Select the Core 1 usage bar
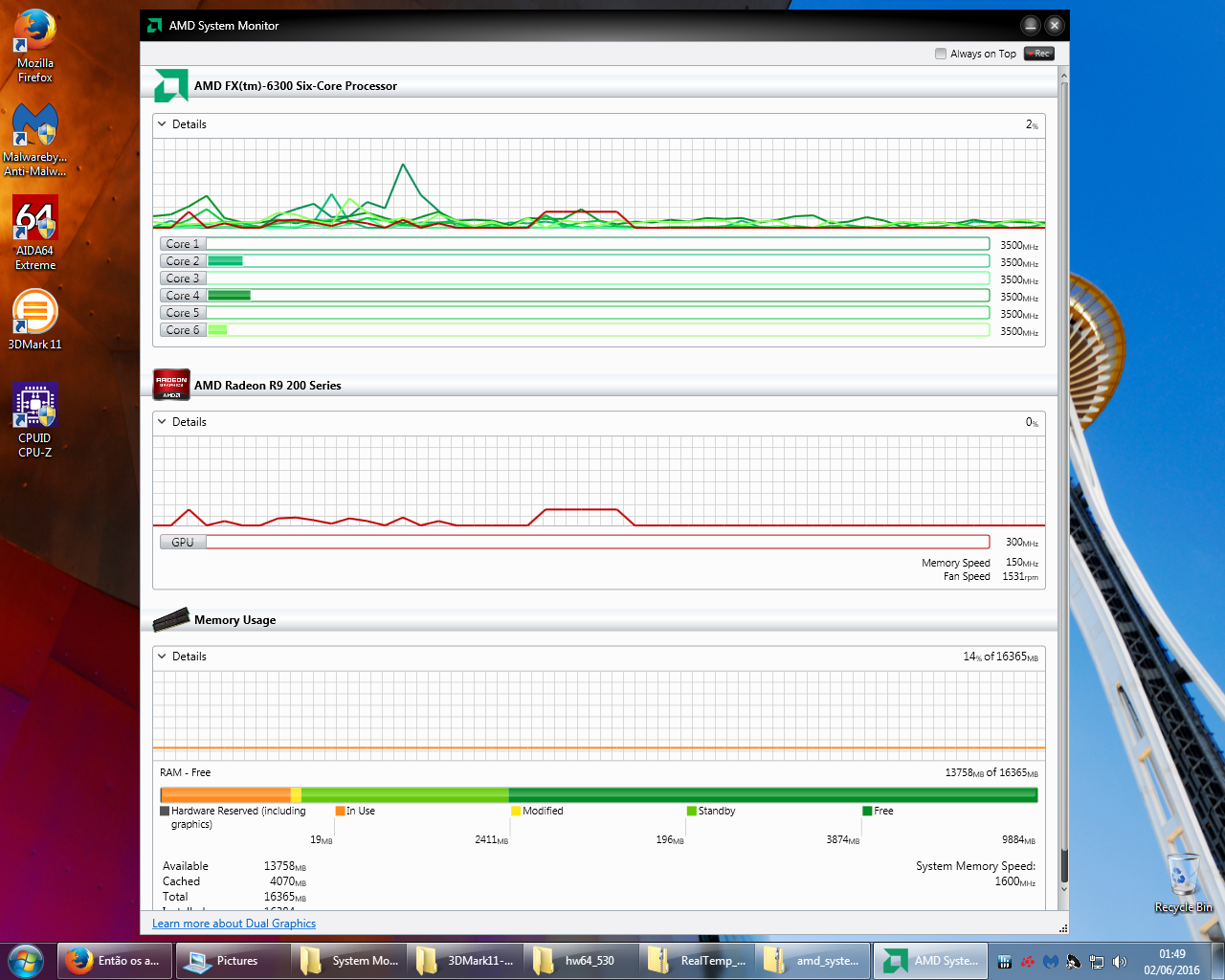Image resolution: width=1225 pixels, height=980 pixels. pos(598,244)
